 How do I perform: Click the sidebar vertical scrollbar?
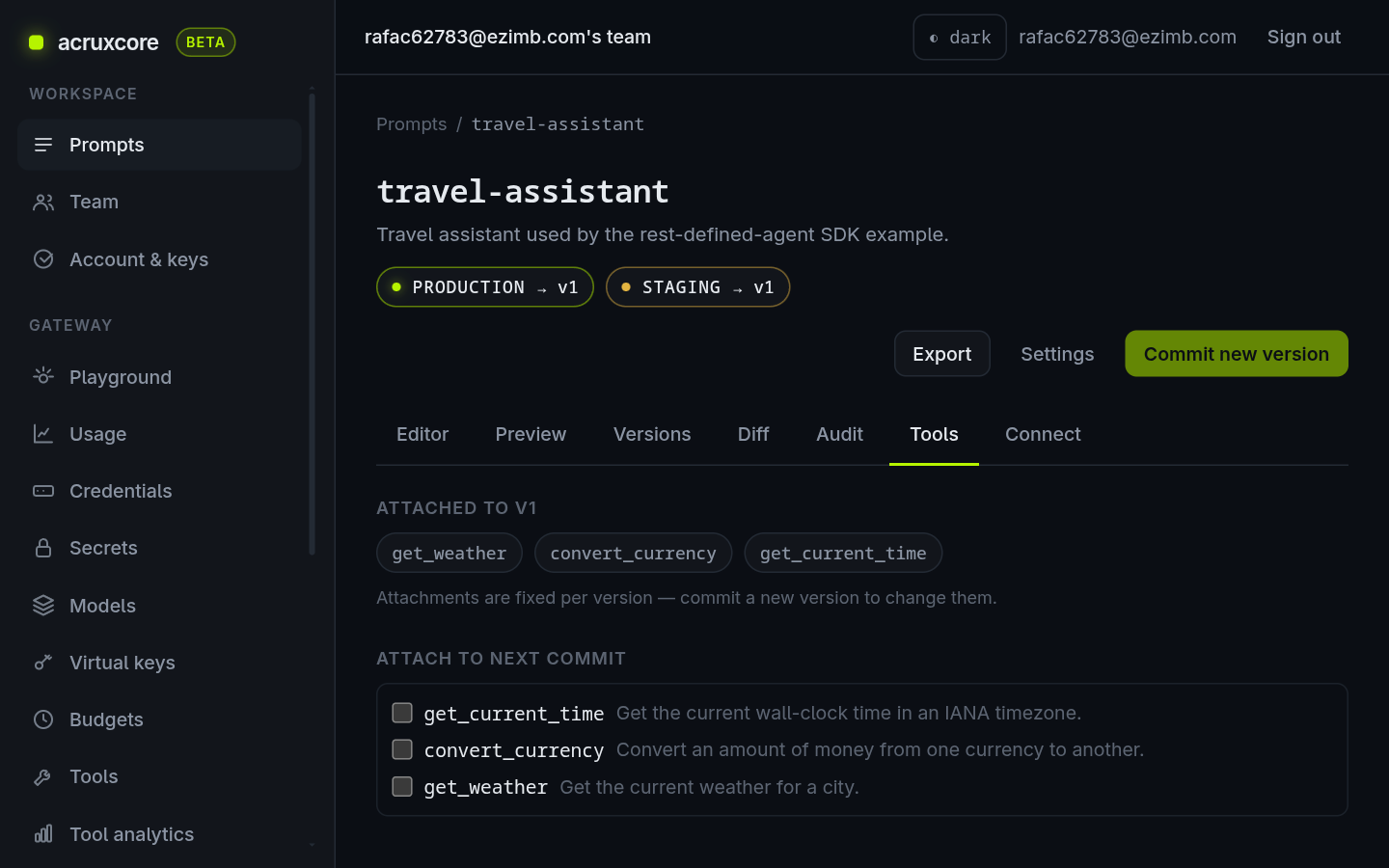click(312, 323)
